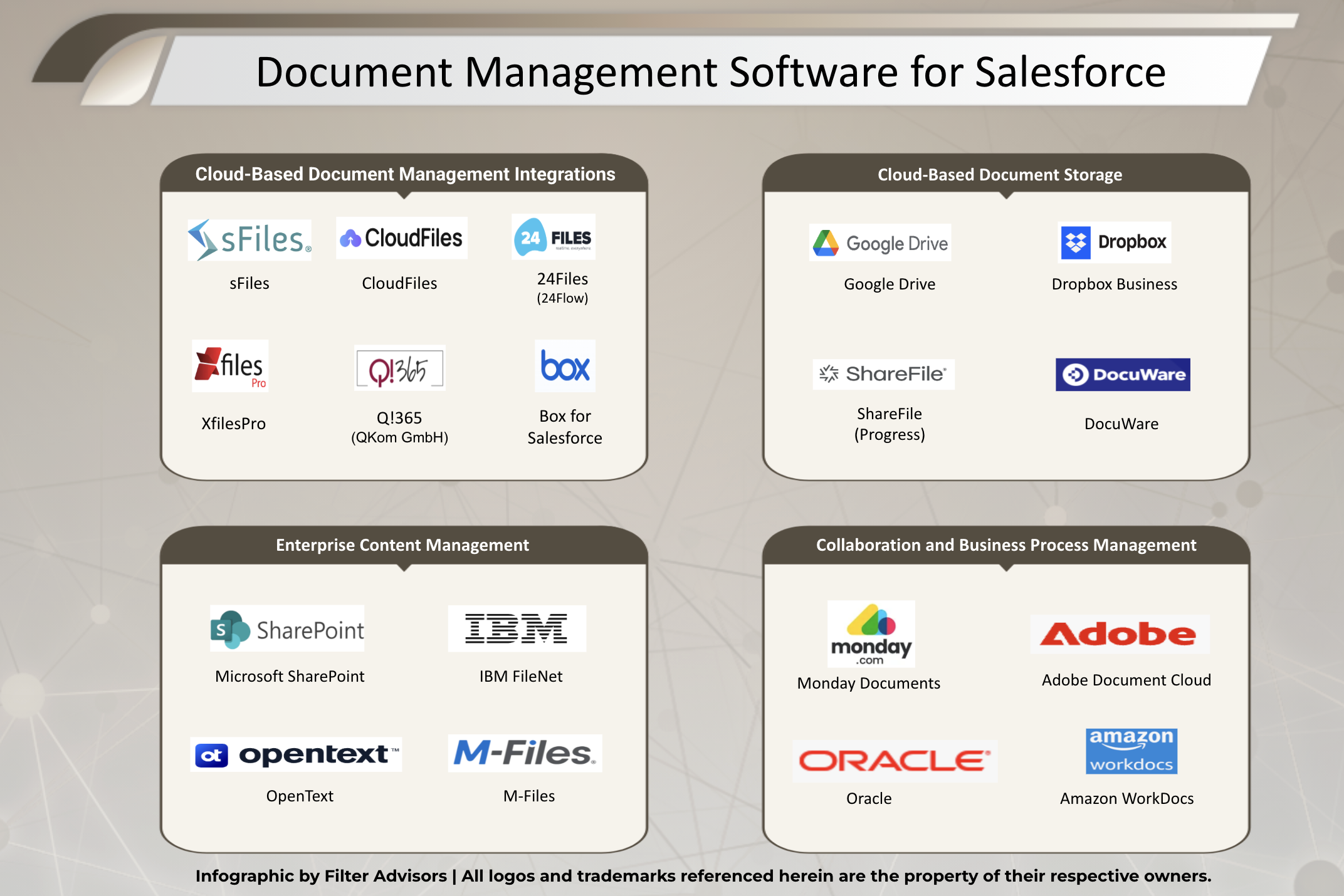Image resolution: width=1344 pixels, height=896 pixels.
Task: Click the Google Drive logo
Action: pos(879,242)
